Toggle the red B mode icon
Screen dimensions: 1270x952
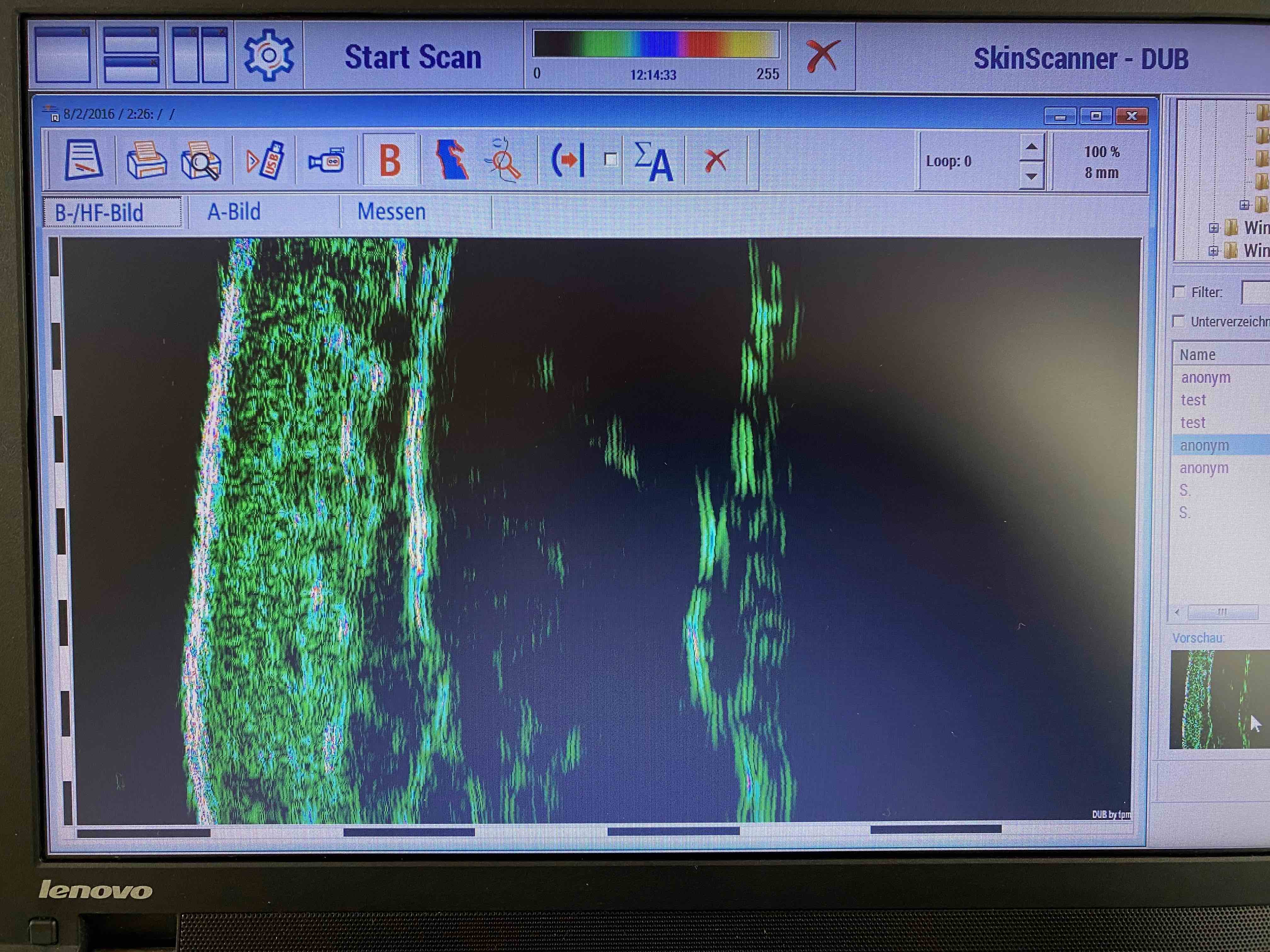390,161
